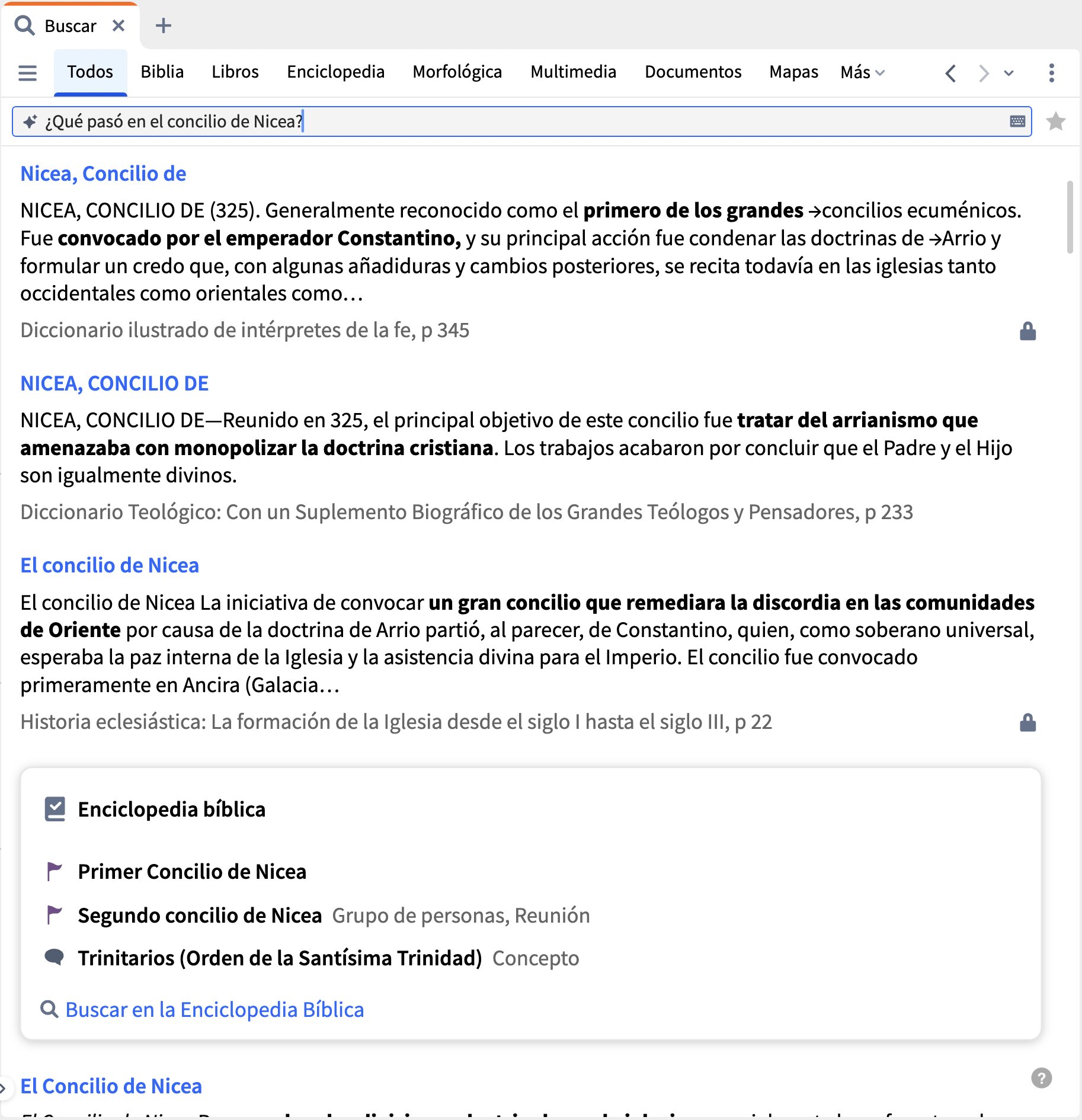The image size is (1082, 1120).
Task: Open 'Nicea, Concilio de' result link
Action: pyautogui.click(x=103, y=174)
